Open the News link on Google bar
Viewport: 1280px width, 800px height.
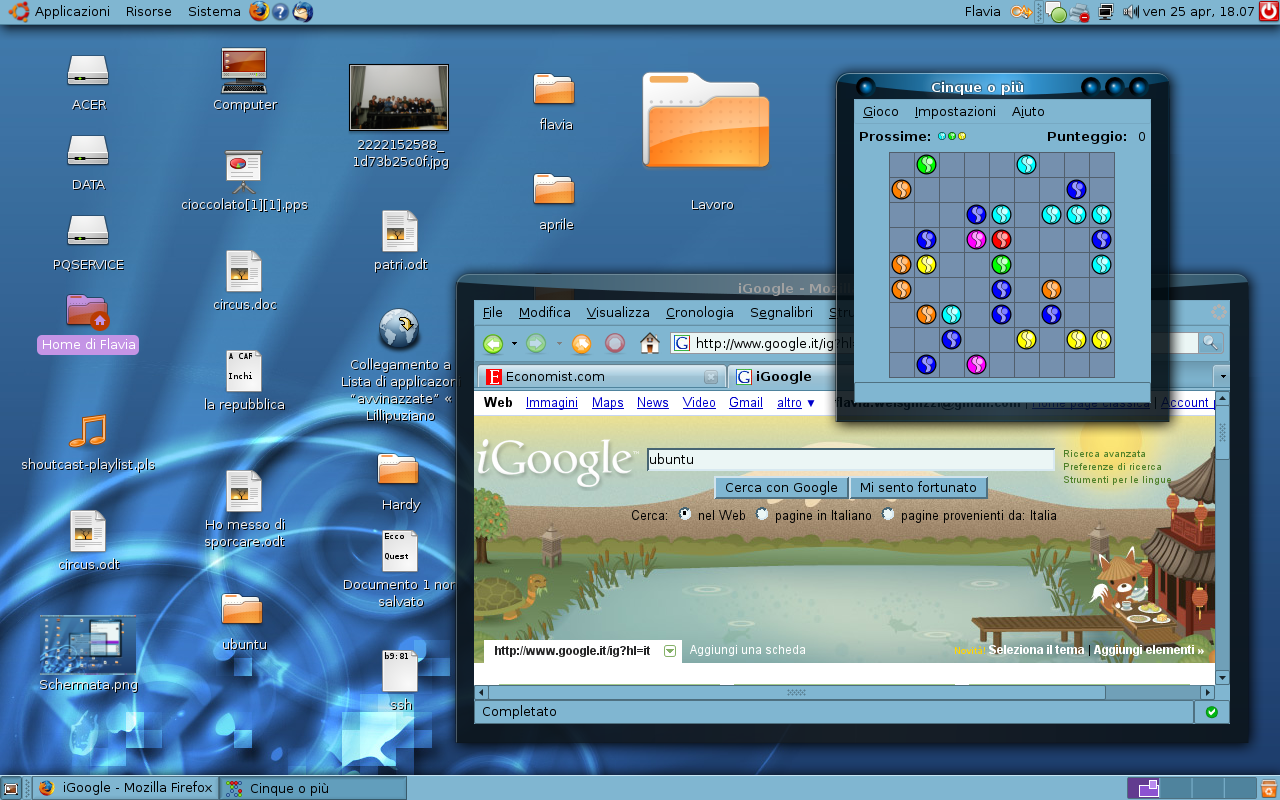tap(652, 403)
